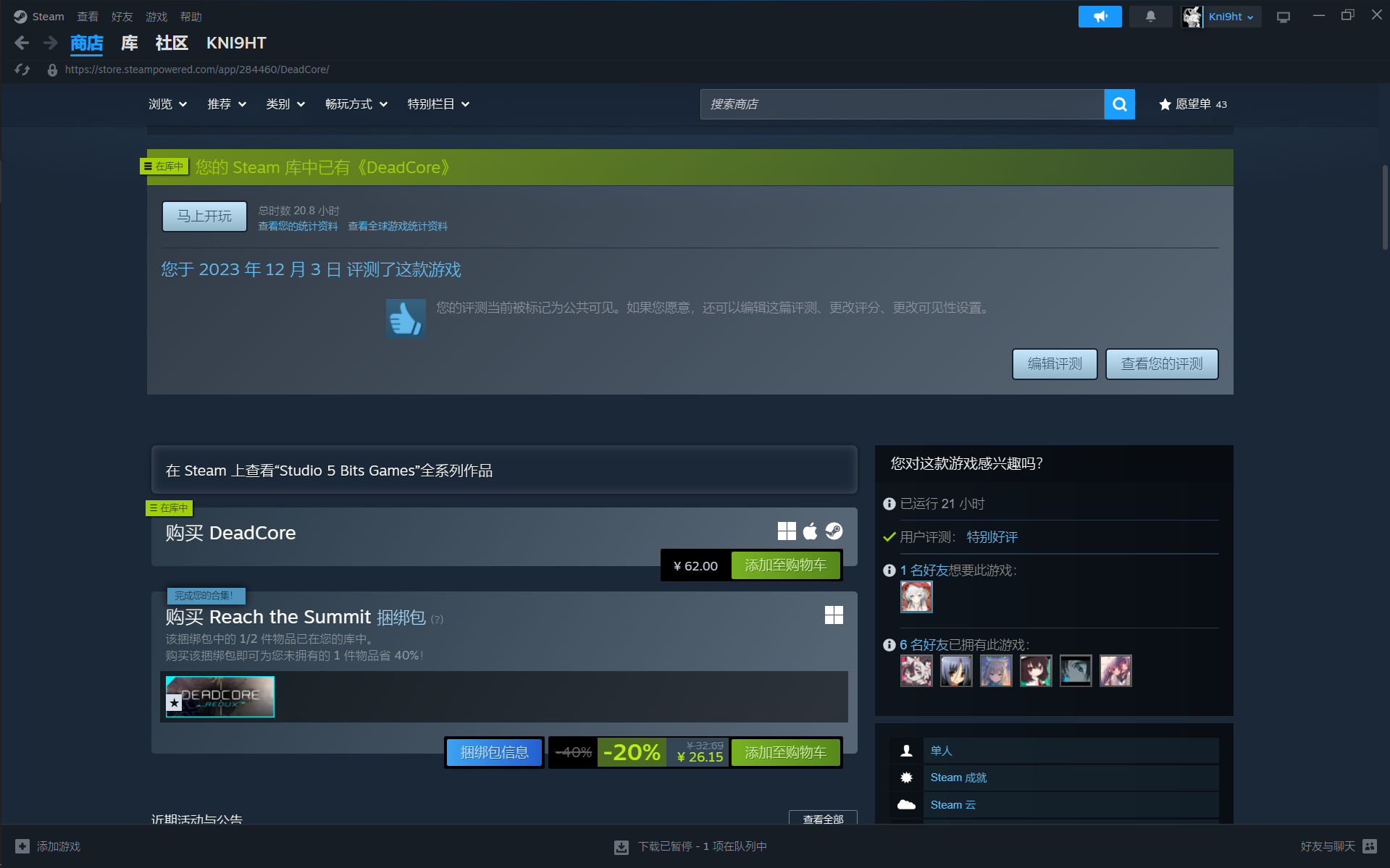Click 编辑评测 to edit review
This screenshot has height=868, width=1390.
(x=1054, y=364)
